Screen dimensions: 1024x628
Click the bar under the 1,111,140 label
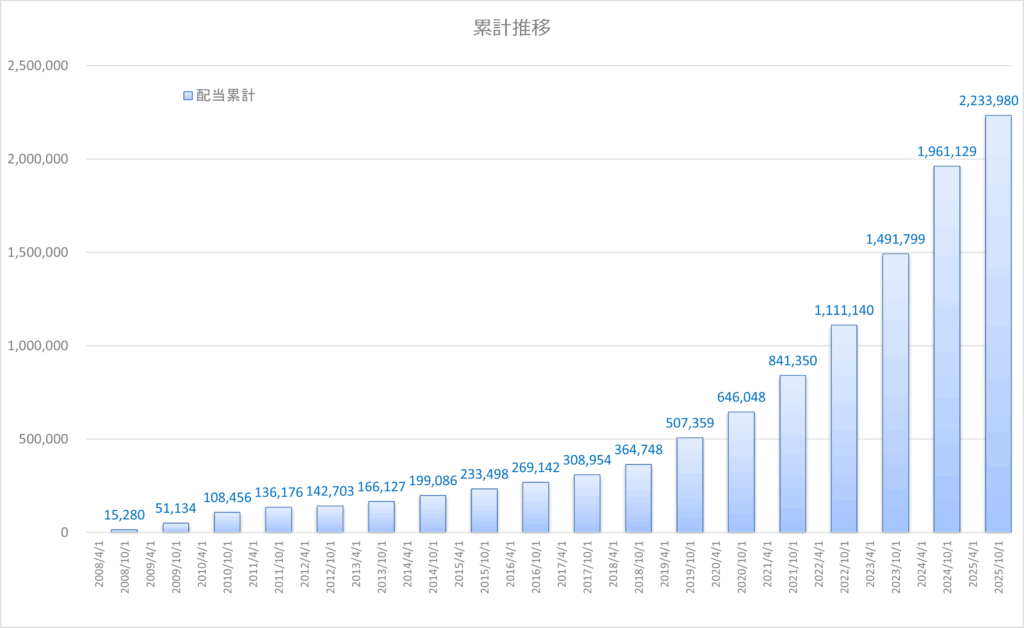coord(843,430)
